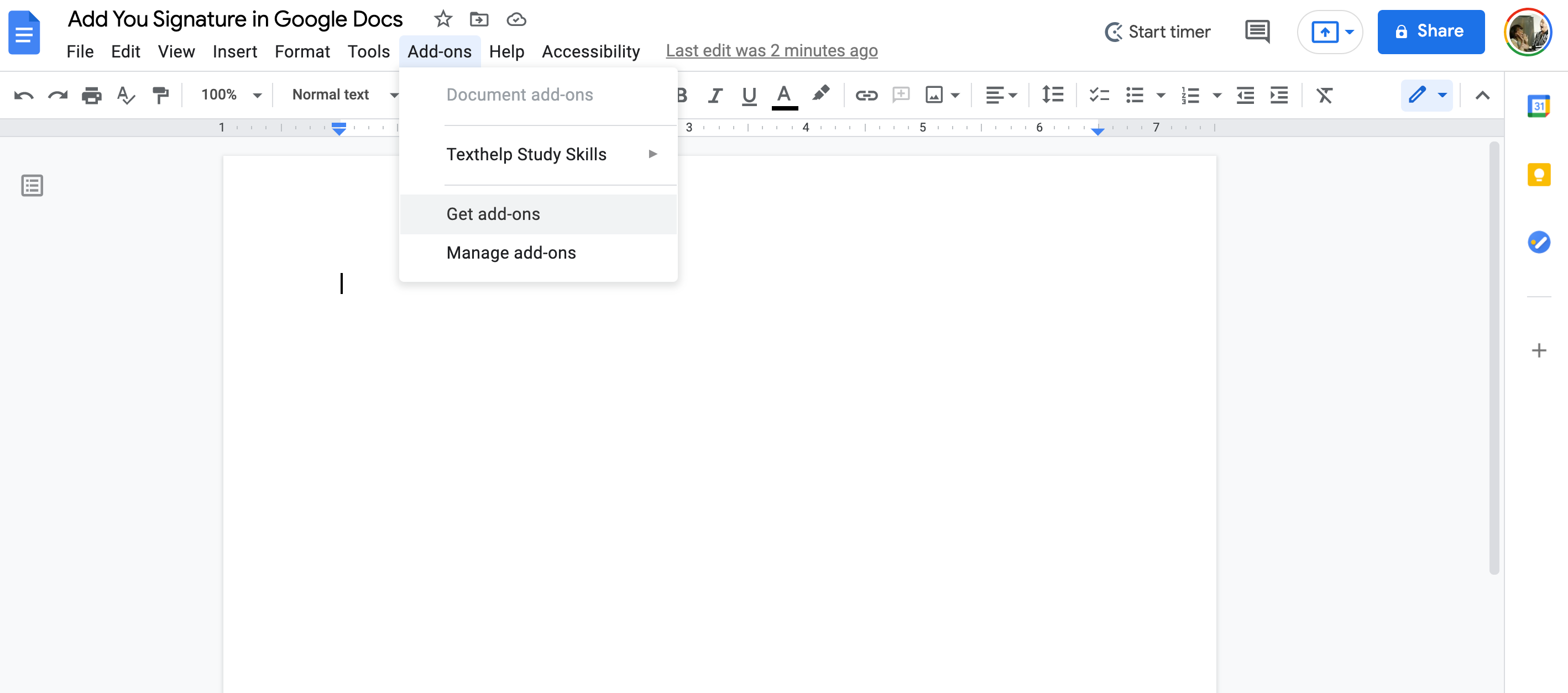This screenshot has width=1568, height=693.
Task: Click the Text alignment options icon
Action: tap(999, 94)
